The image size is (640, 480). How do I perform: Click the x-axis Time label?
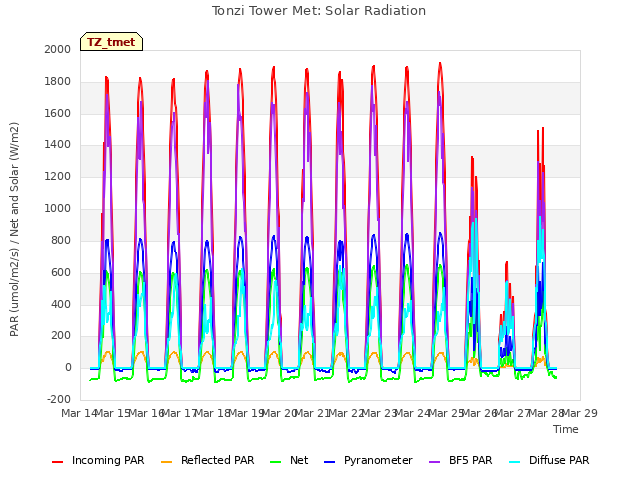coord(566,429)
